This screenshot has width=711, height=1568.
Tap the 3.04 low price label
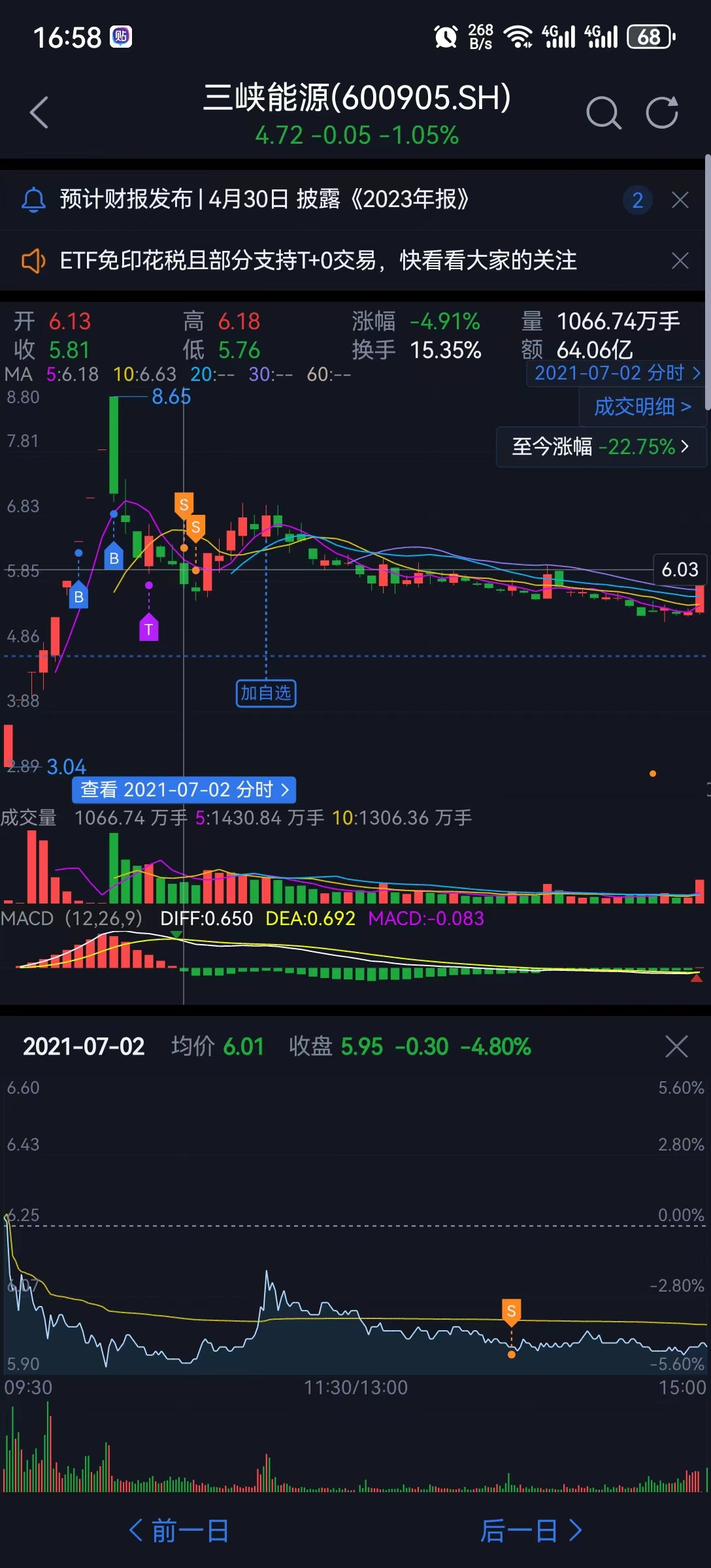pyautogui.click(x=66, y=766)
